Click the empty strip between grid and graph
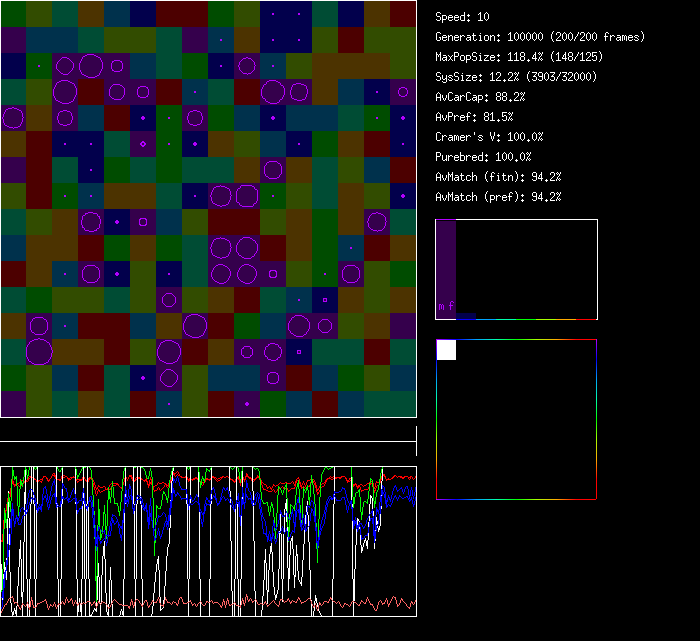 point(208,431)
